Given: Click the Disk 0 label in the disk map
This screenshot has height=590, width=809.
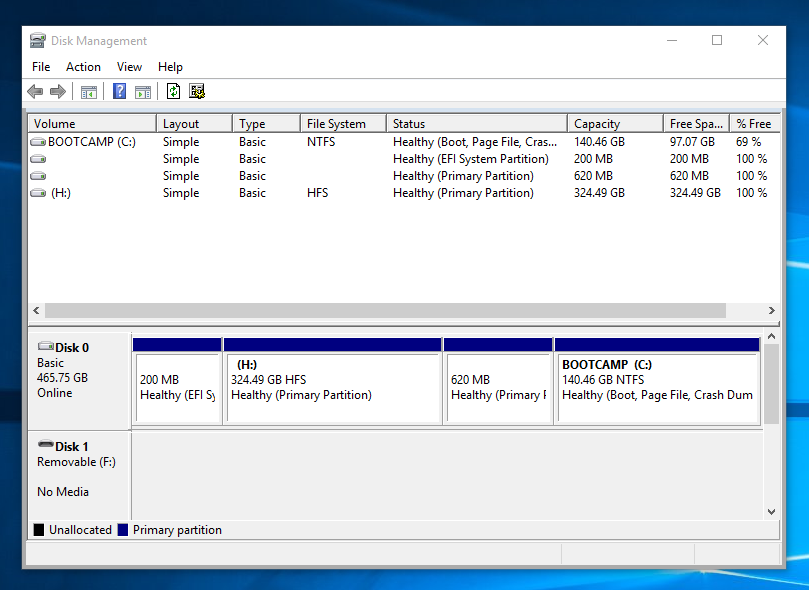Looking at the screenshot, I should [72, 348].
